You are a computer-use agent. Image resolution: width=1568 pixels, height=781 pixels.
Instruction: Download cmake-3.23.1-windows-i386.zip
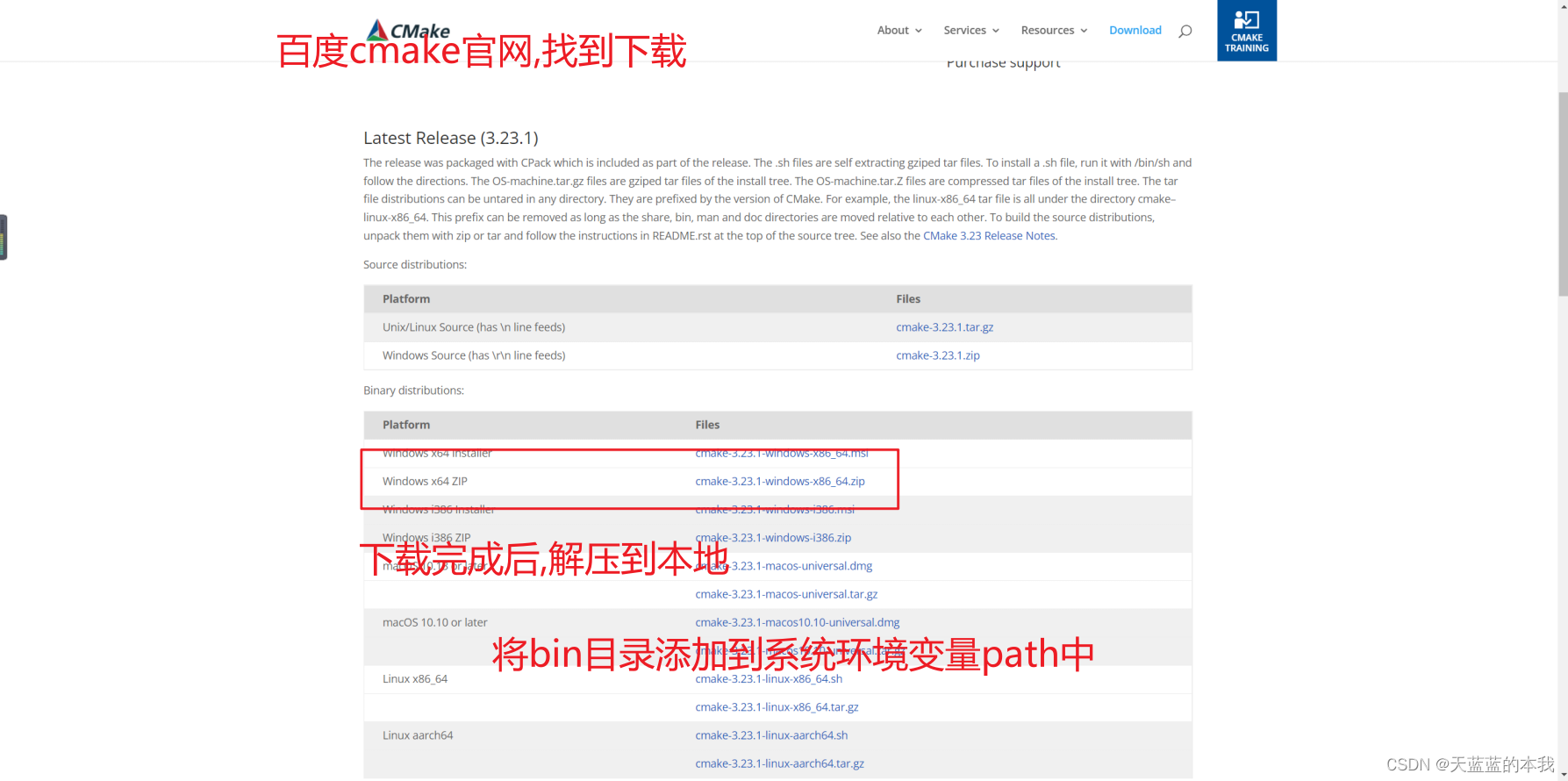tap(772, 538)
